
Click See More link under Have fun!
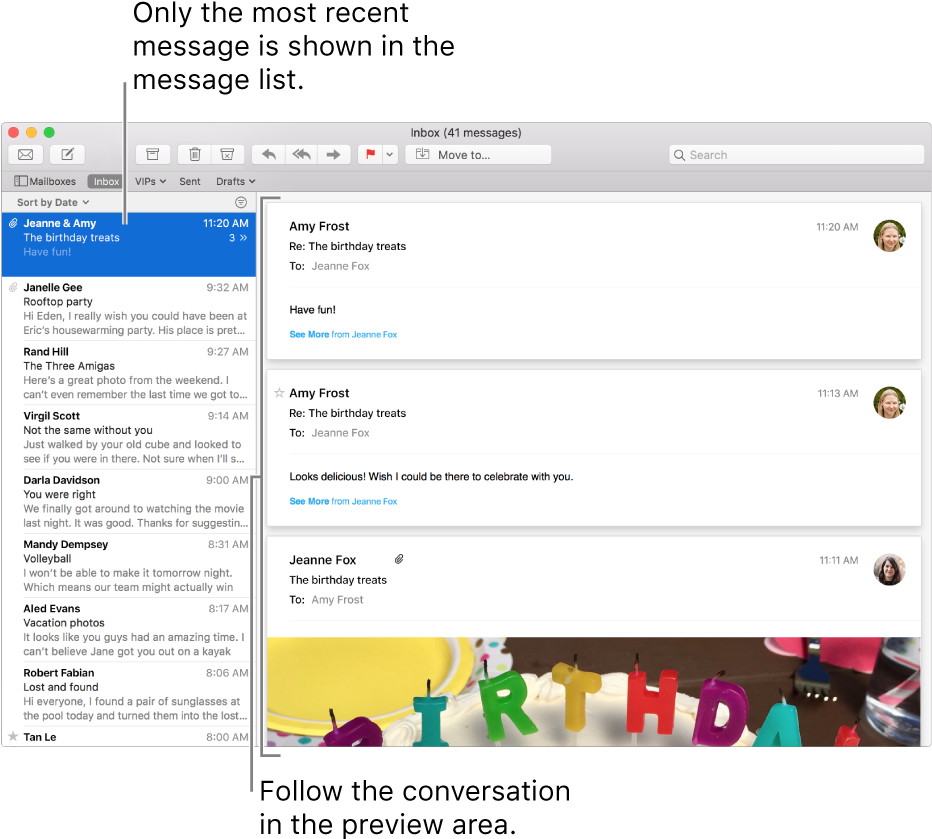[x=343, y=335]
